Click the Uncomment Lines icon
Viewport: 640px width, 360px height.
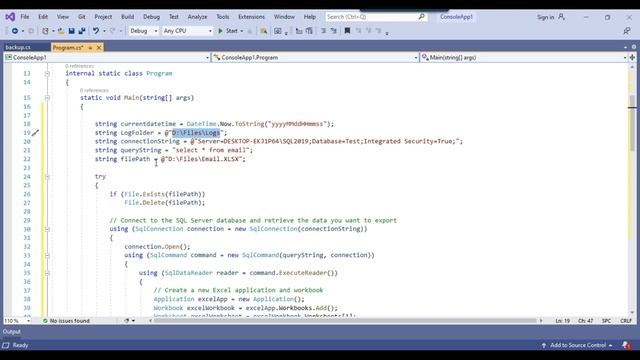pos(333,31)
